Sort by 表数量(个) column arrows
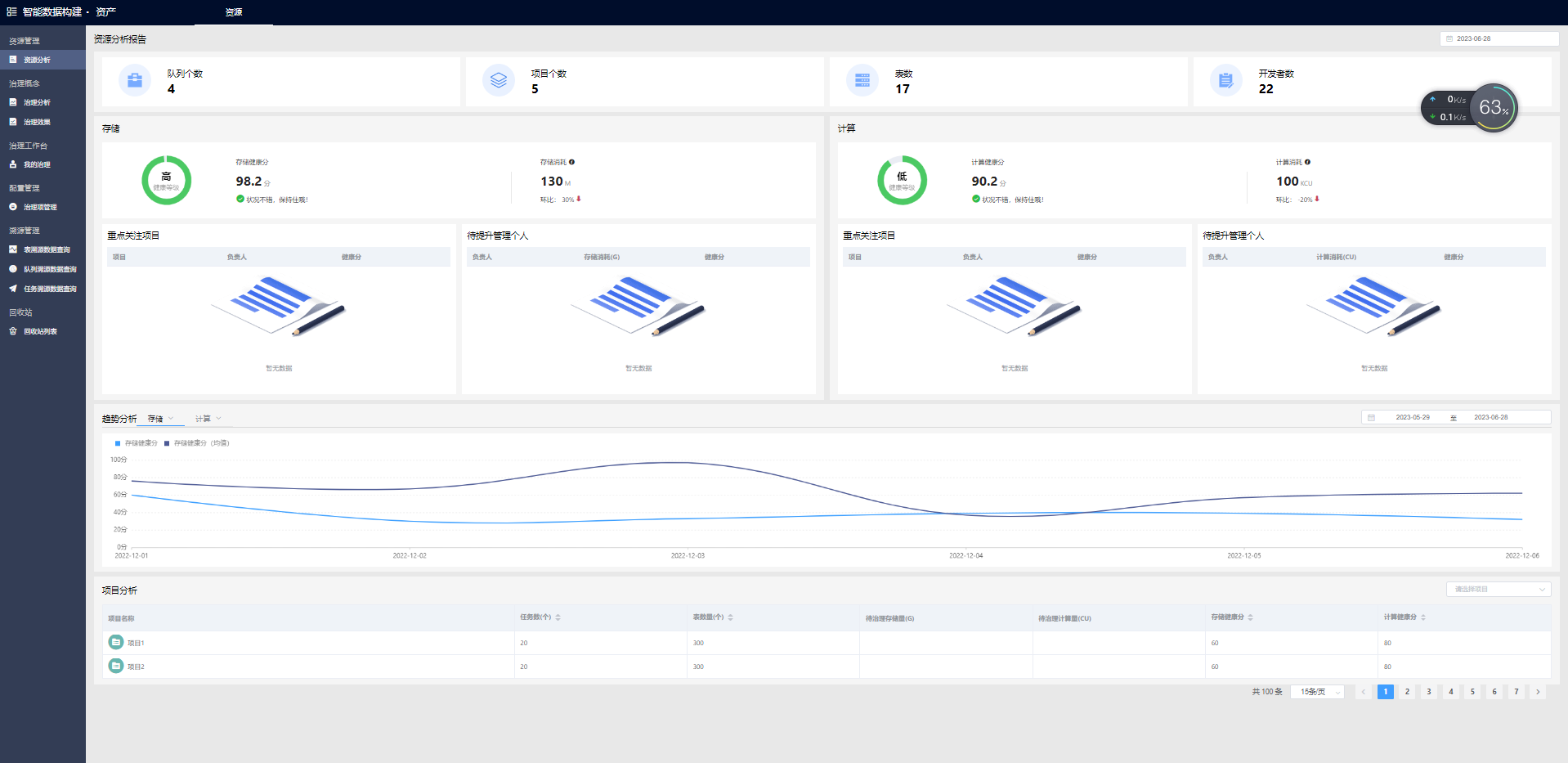This screenshot has height=763, width=1568. click(x=730, y=617)
